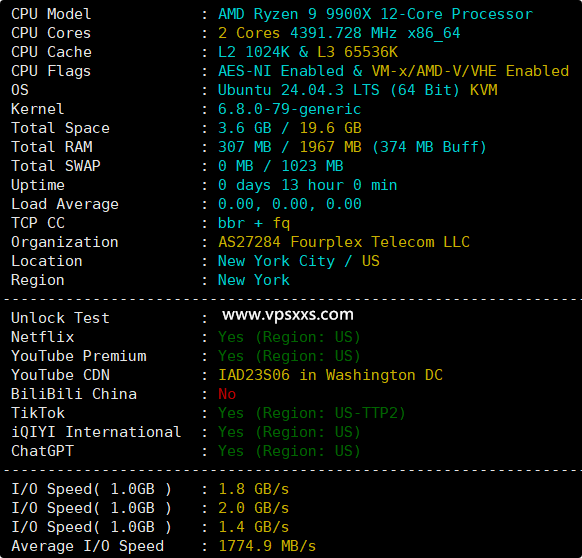Click the ChatGPT Yes (Region: US) result
Image resolution: width=582 pixels, height=558 pixels.
point(289,451)
